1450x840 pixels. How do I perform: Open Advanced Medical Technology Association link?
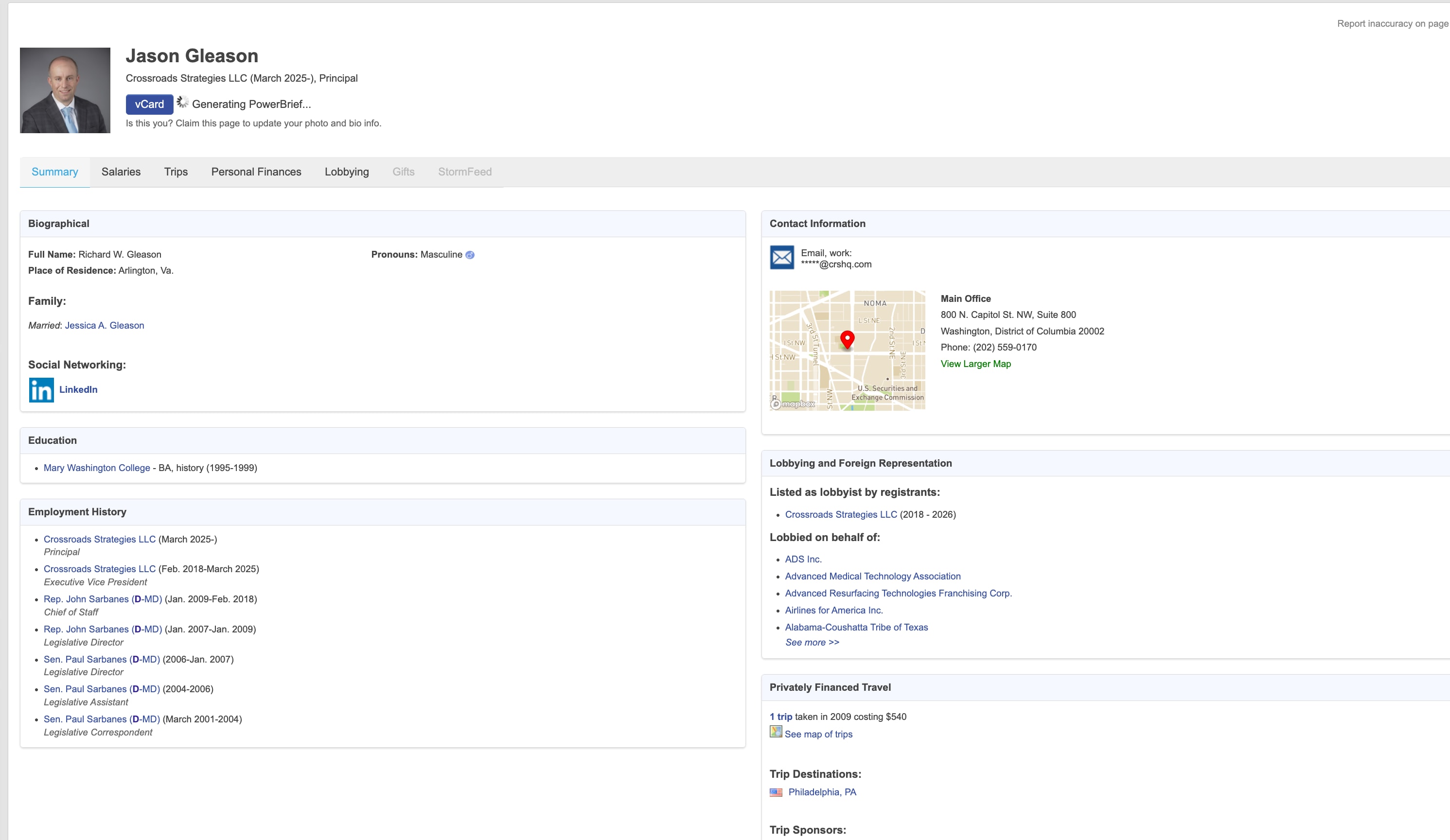point(873,577)
